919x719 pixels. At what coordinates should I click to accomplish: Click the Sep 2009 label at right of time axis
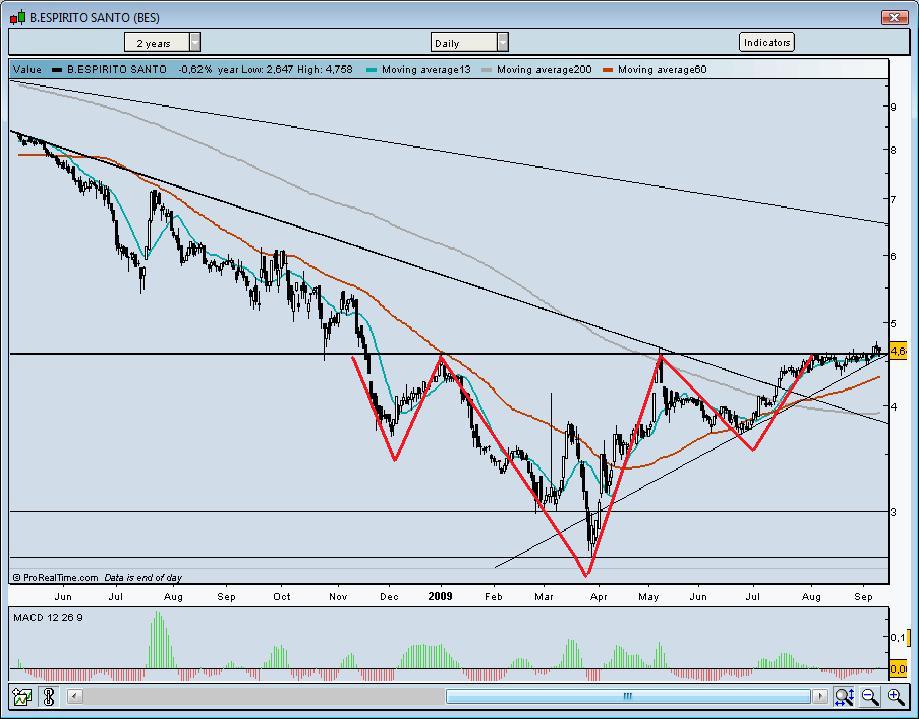[863, 597]
